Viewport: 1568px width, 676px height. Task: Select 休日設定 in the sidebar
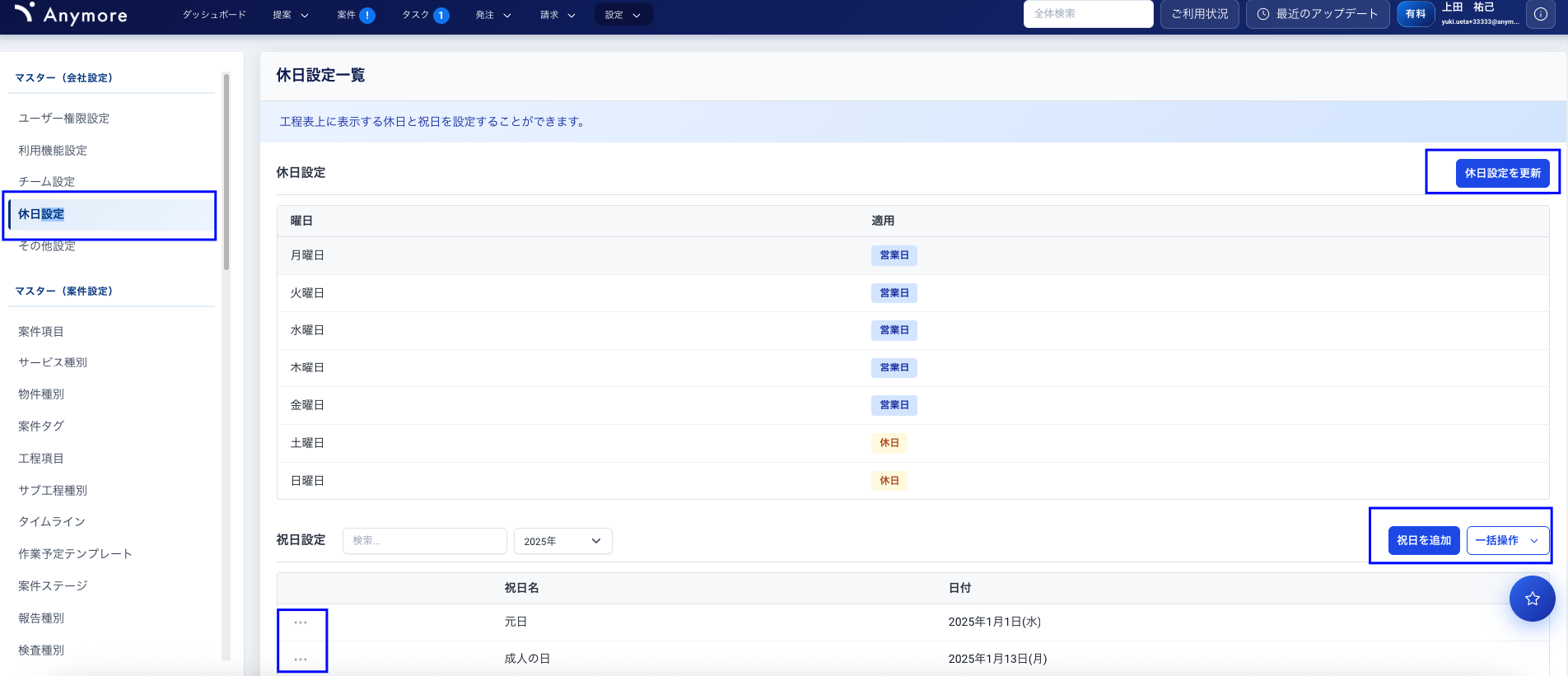tap(41, 214)
